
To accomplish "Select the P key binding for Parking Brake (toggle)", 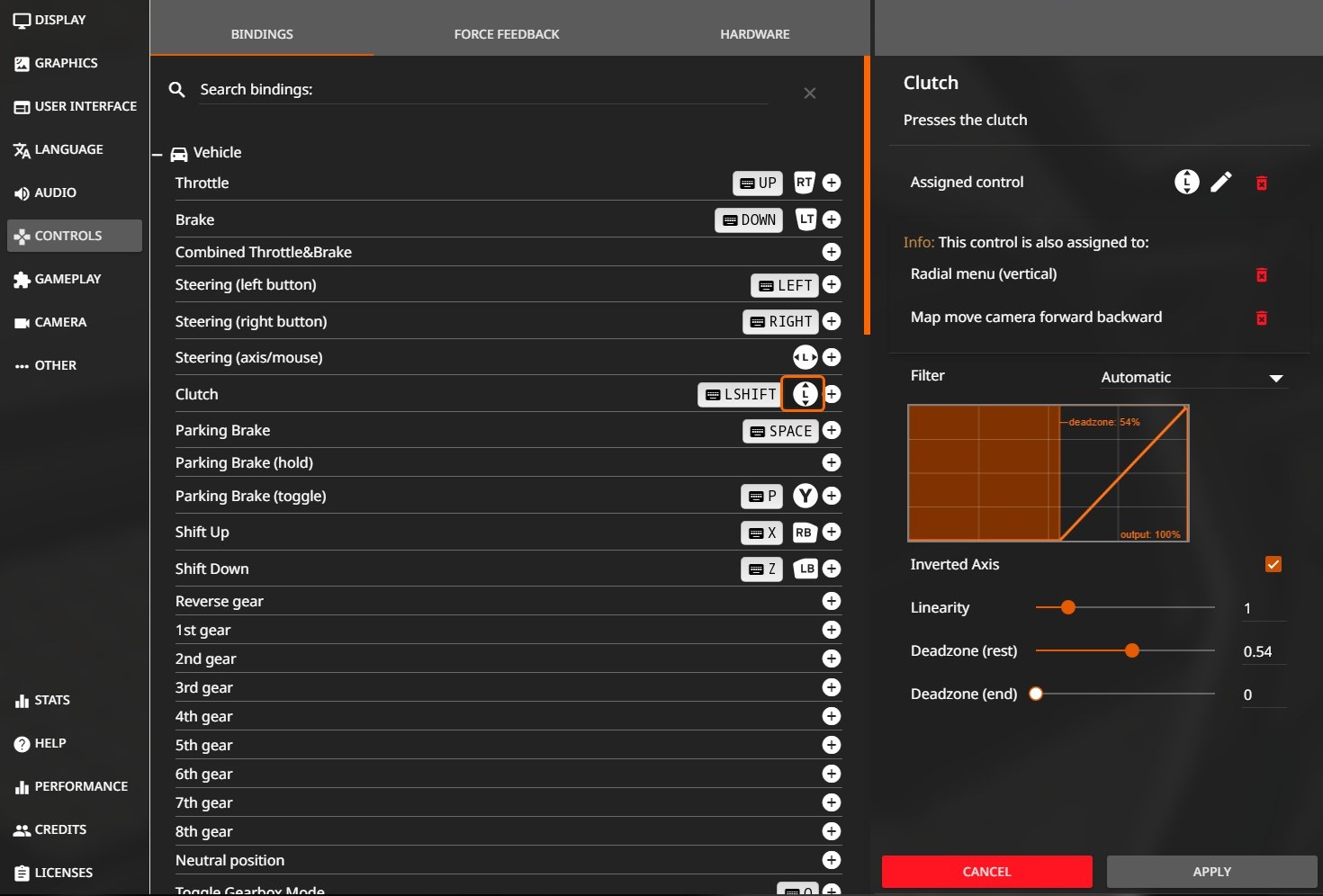I will 761,497.
